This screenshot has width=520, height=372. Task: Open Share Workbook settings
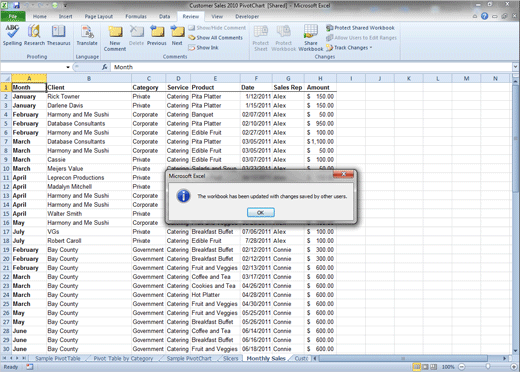click(x=311, y=38)
